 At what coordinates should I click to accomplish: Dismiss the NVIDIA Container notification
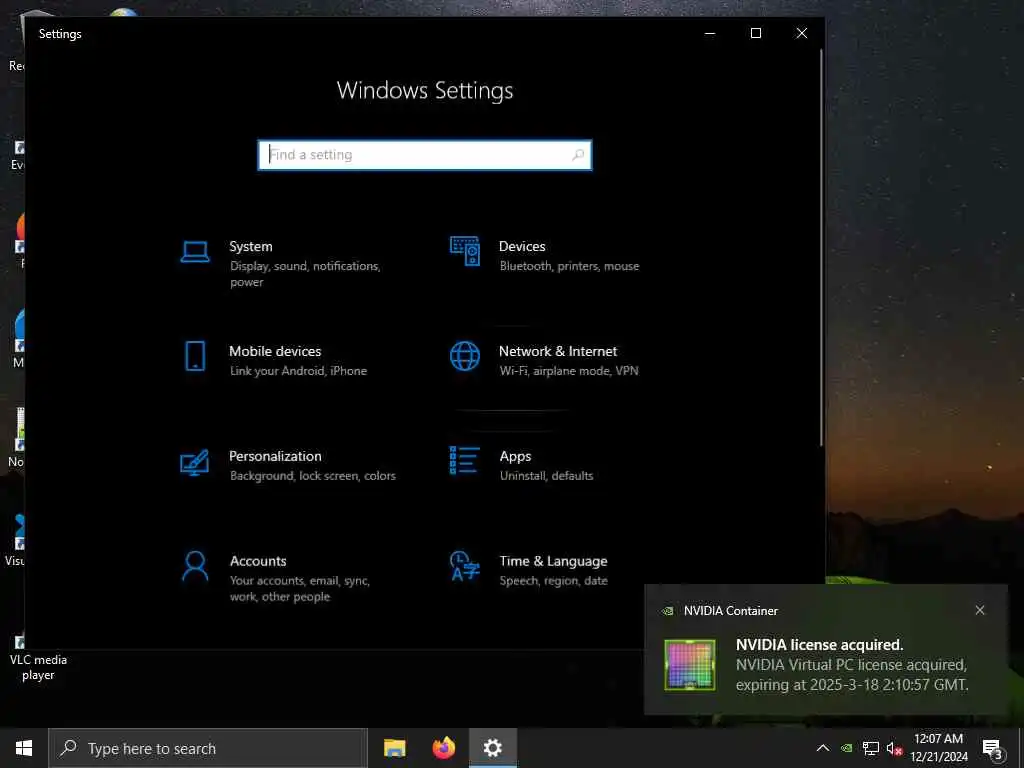980,610
